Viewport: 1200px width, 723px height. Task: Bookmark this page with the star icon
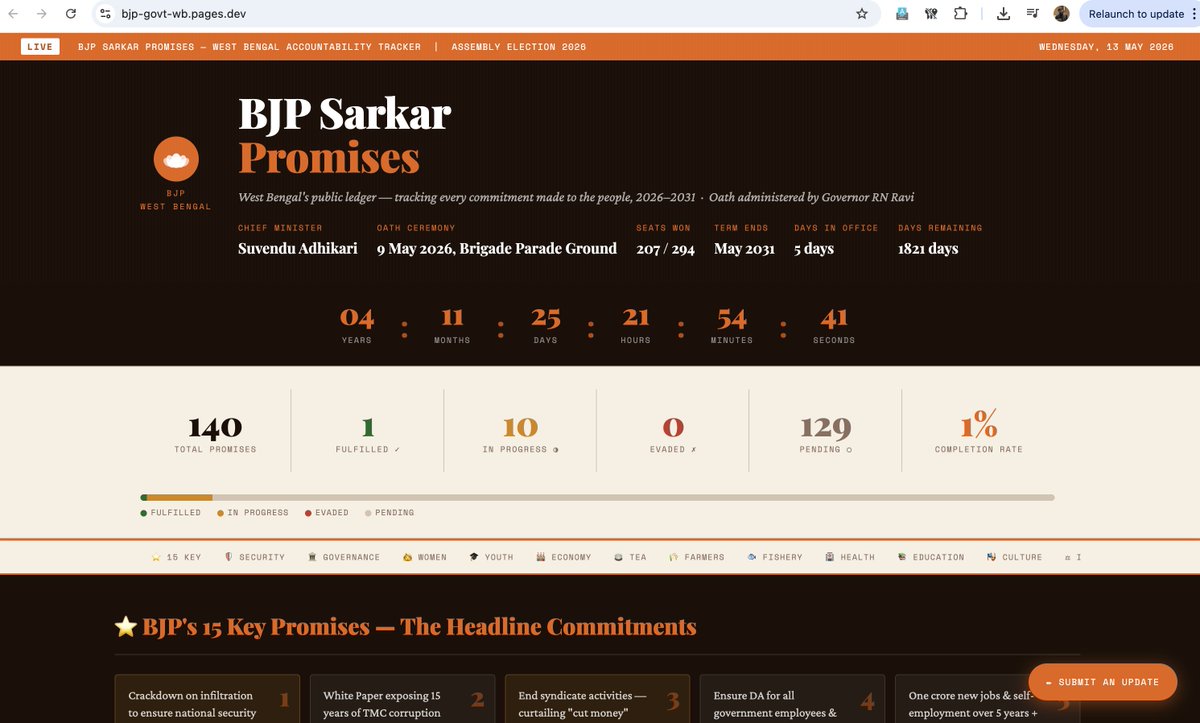[x=862, y=14]
